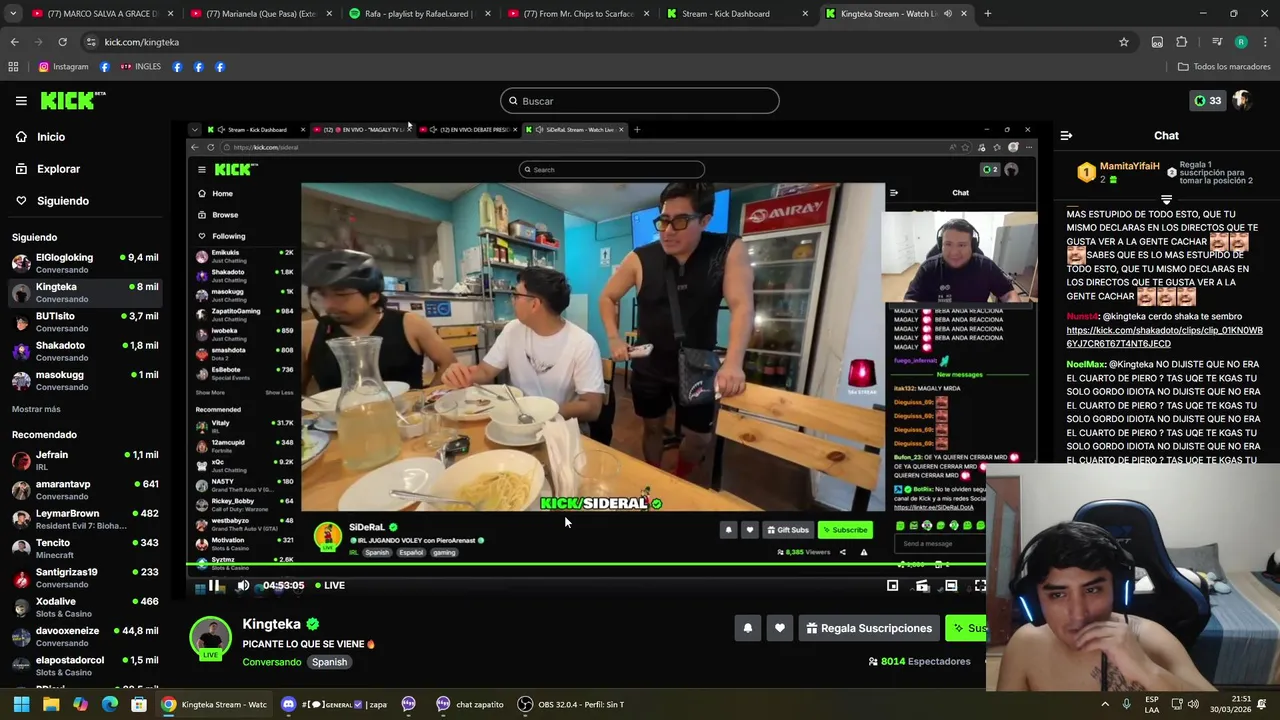Follow Kingteka with heart button
Screen dimensions: 1280x720
tap(780, 628)
